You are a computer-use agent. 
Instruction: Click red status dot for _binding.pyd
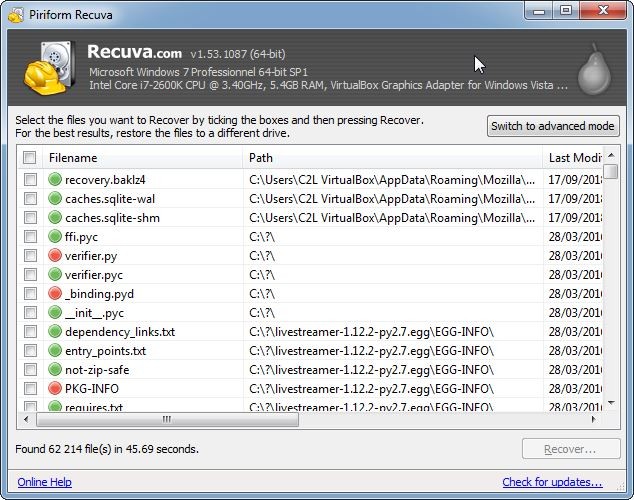pos(55,293)
